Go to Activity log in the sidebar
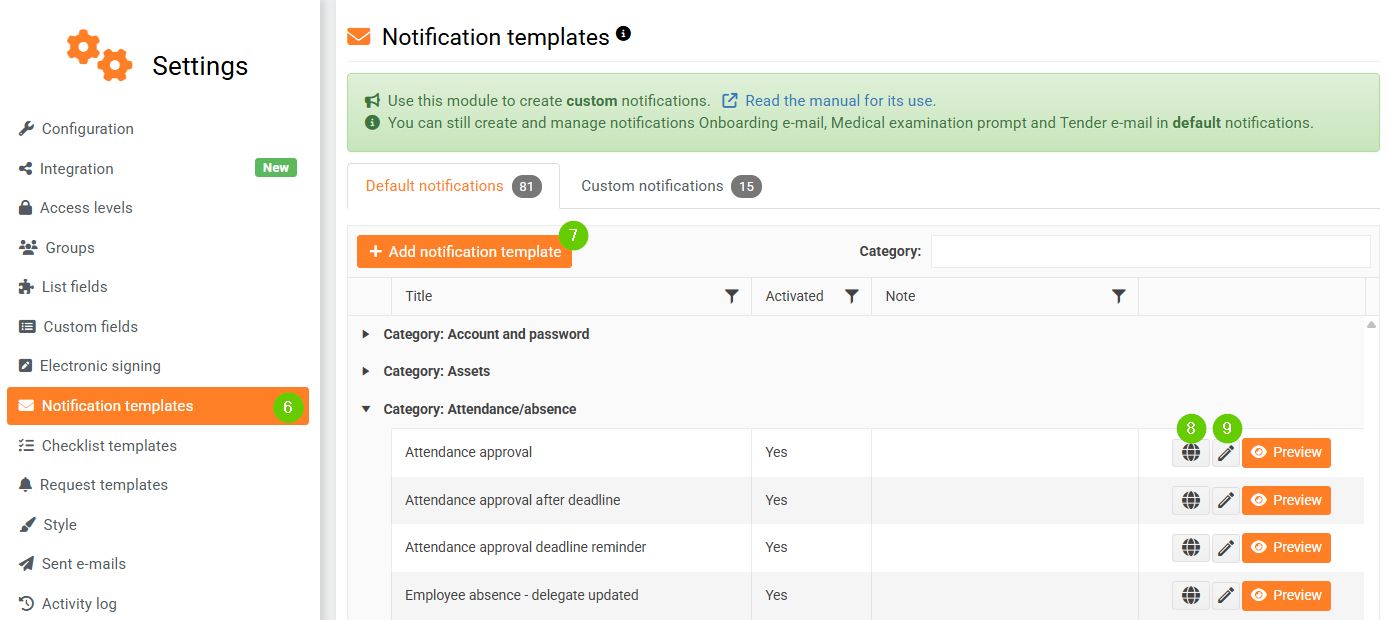 click(79, 604)
